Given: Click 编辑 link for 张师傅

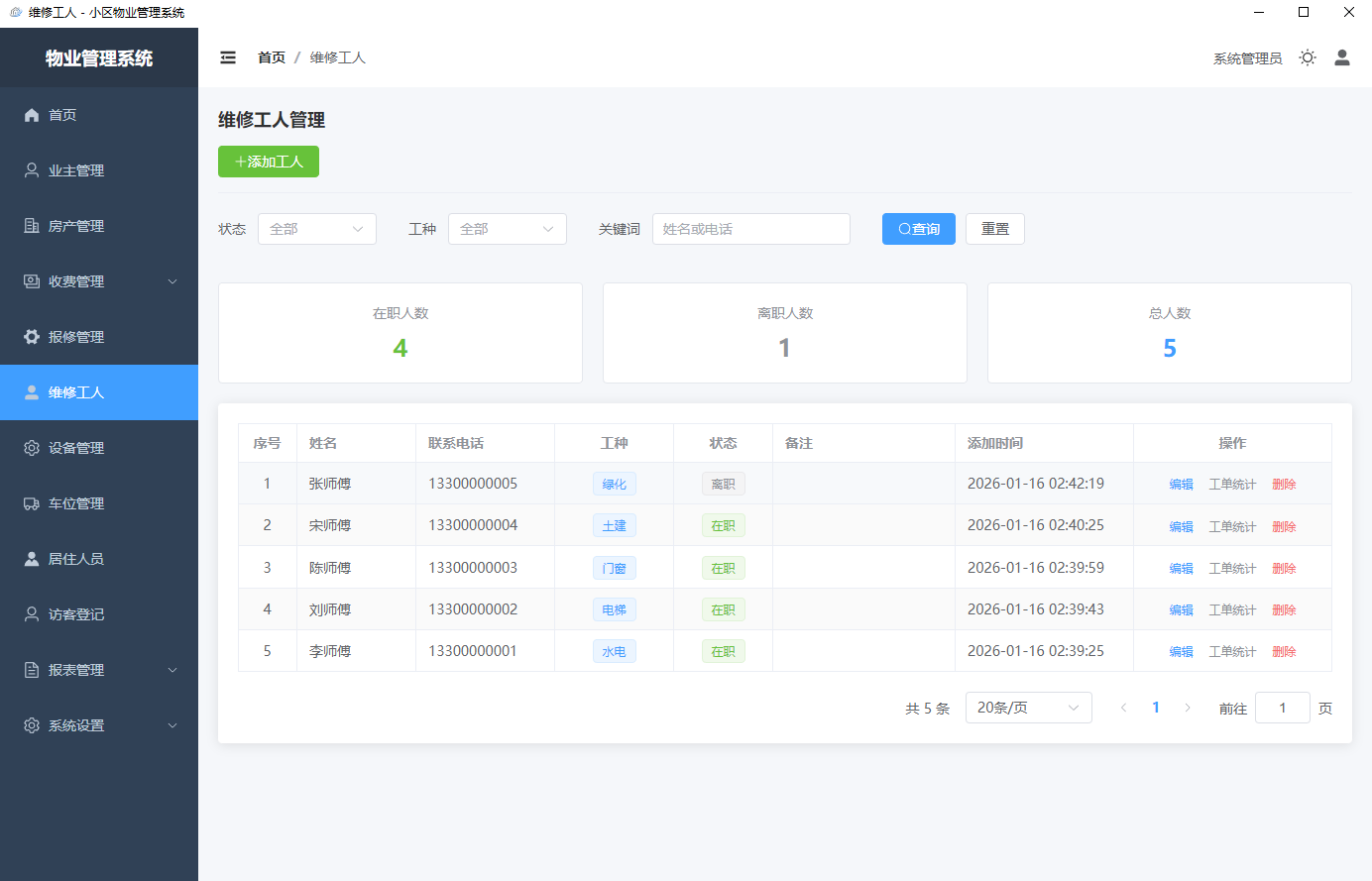Looking at the screenshot, I should click(x=1181, y=485).
